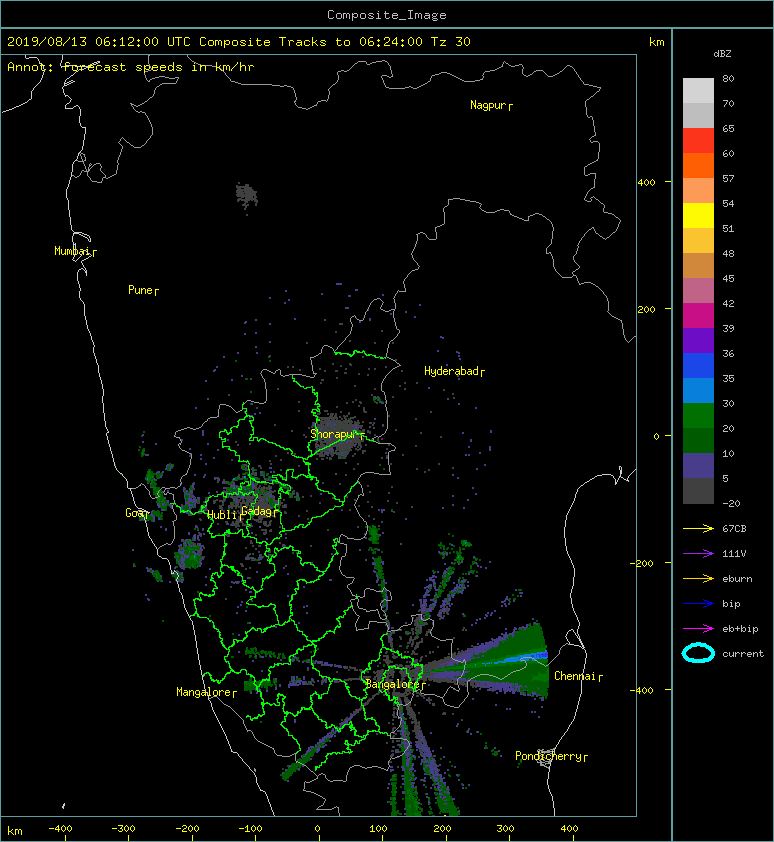
Task: Click the Goa label
Action: click(x=137, y=513)
